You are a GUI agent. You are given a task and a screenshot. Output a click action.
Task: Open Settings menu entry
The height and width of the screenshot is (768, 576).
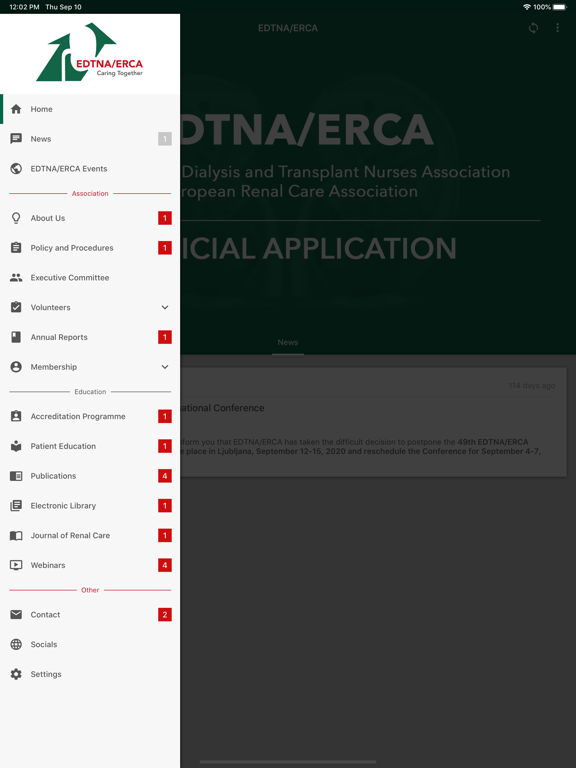(90, 674)
